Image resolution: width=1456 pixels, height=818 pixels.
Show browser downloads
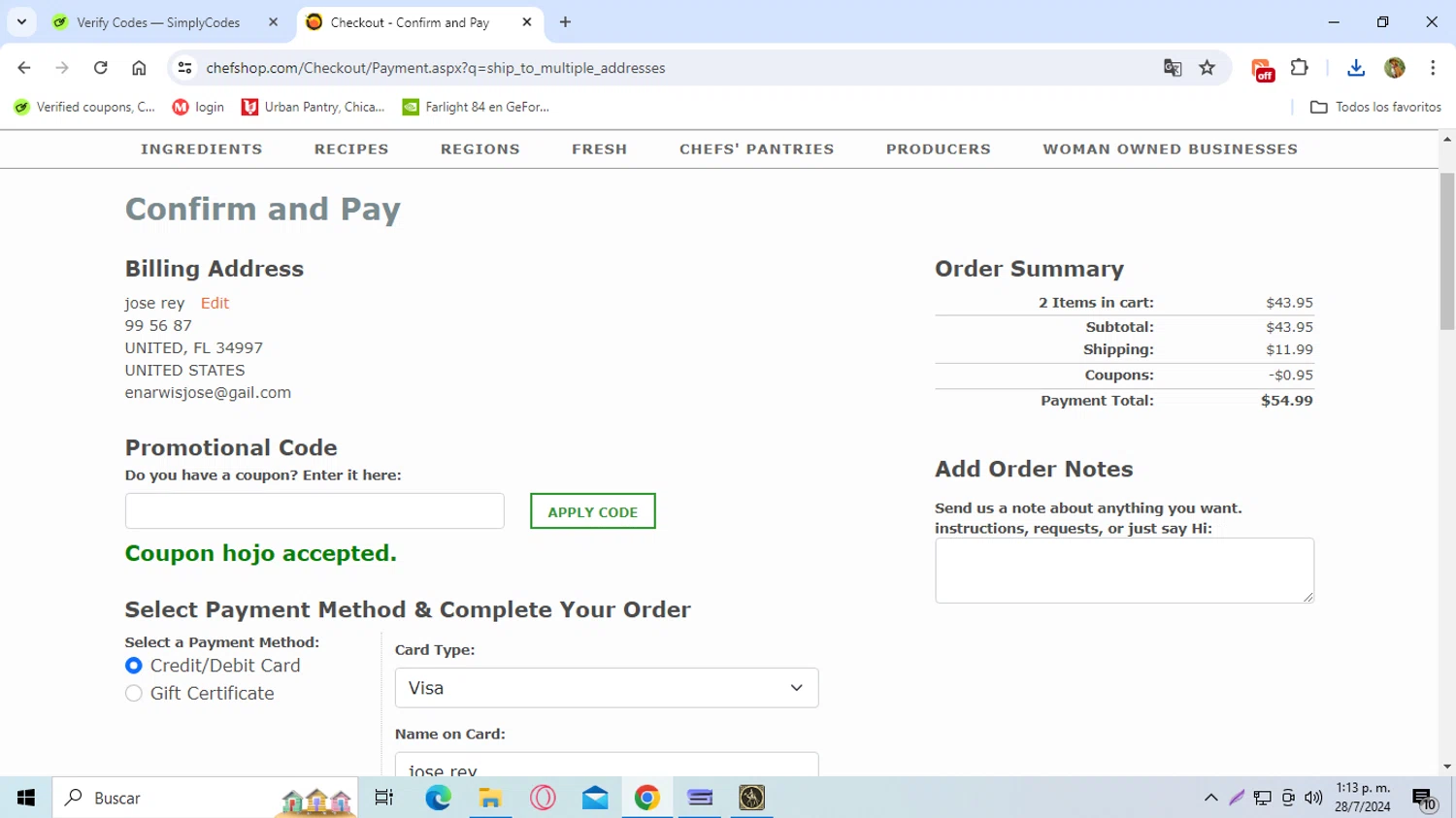[x=1356, y=68]
